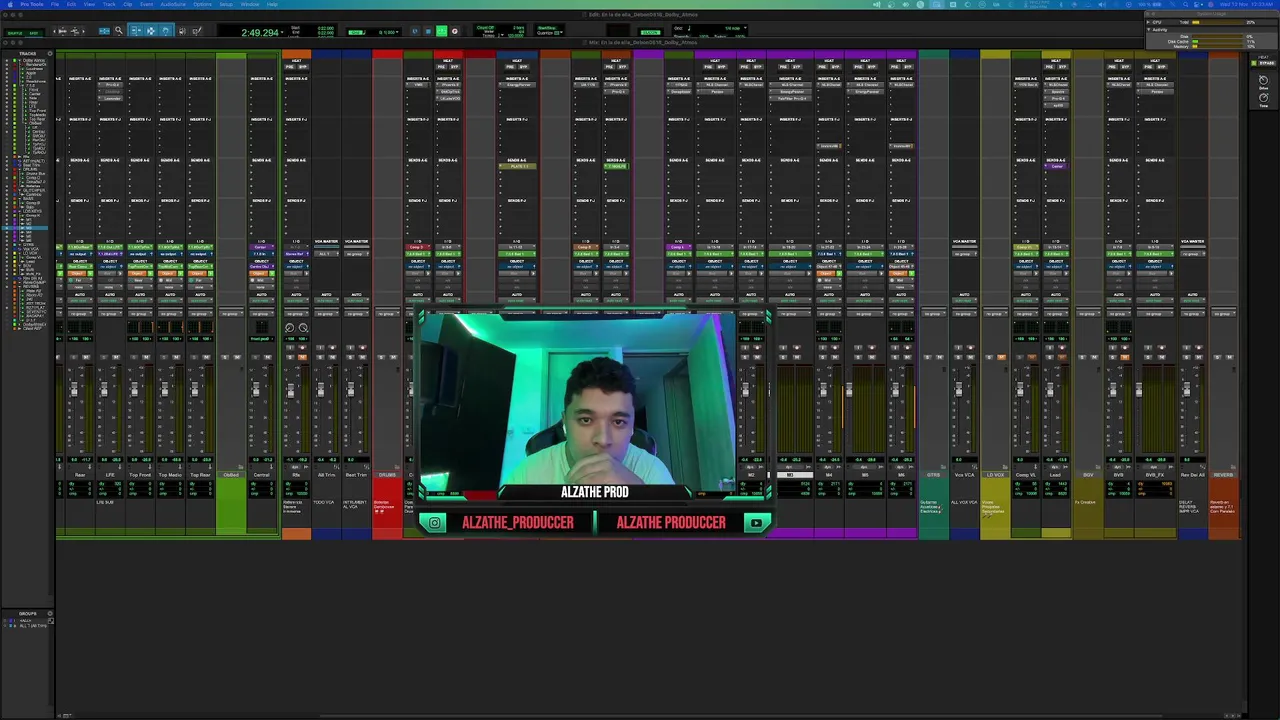Unmute the LD VOX track
Screen dimensions: 1280x720
click(1001, 356)
